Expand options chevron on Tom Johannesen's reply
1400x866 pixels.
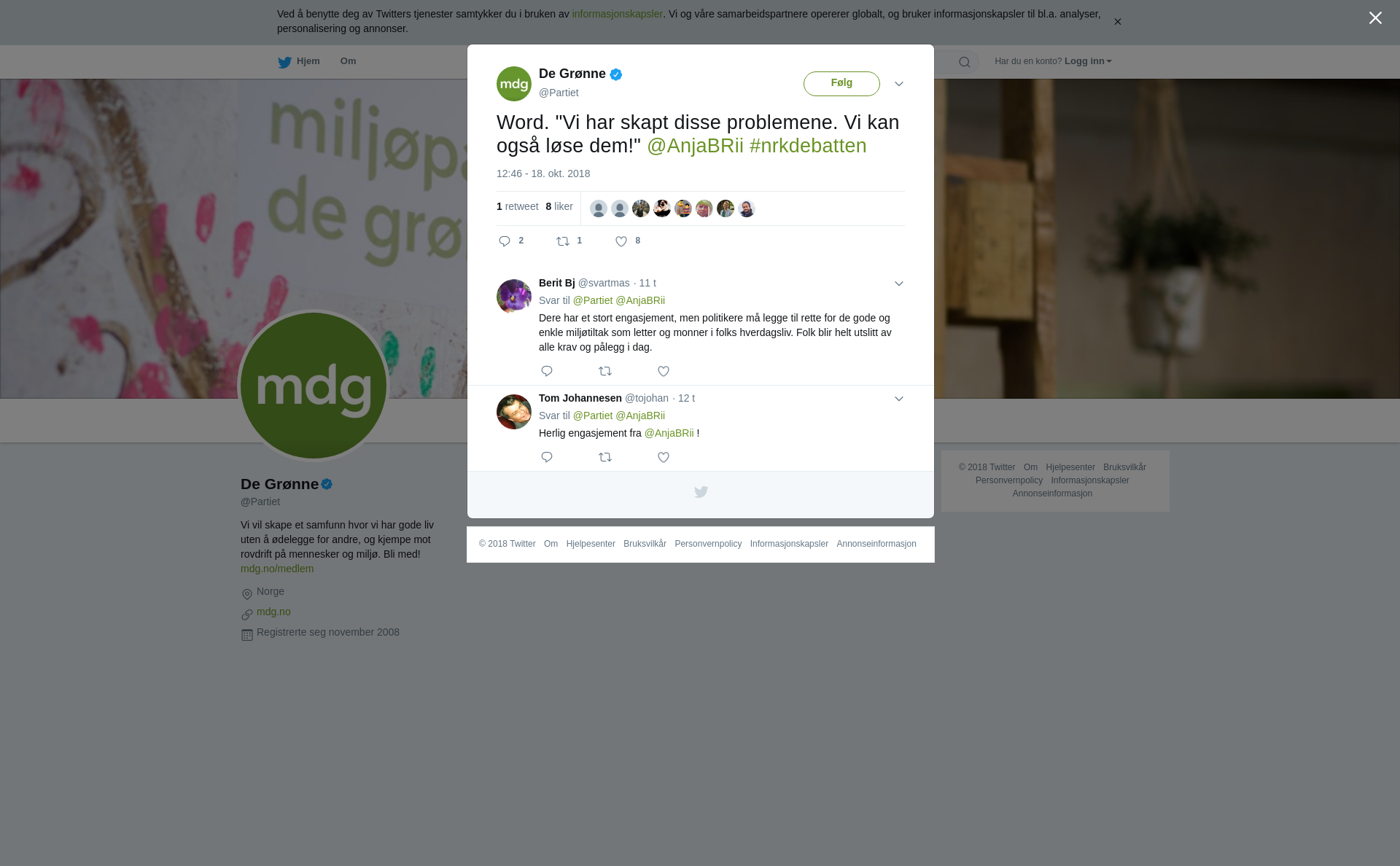click(x=899, y=399)
